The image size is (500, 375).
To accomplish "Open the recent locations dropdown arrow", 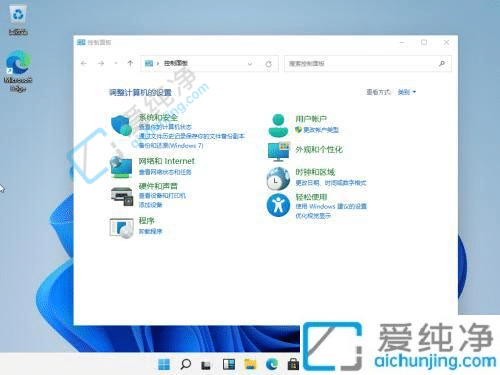I will point(116,63).
